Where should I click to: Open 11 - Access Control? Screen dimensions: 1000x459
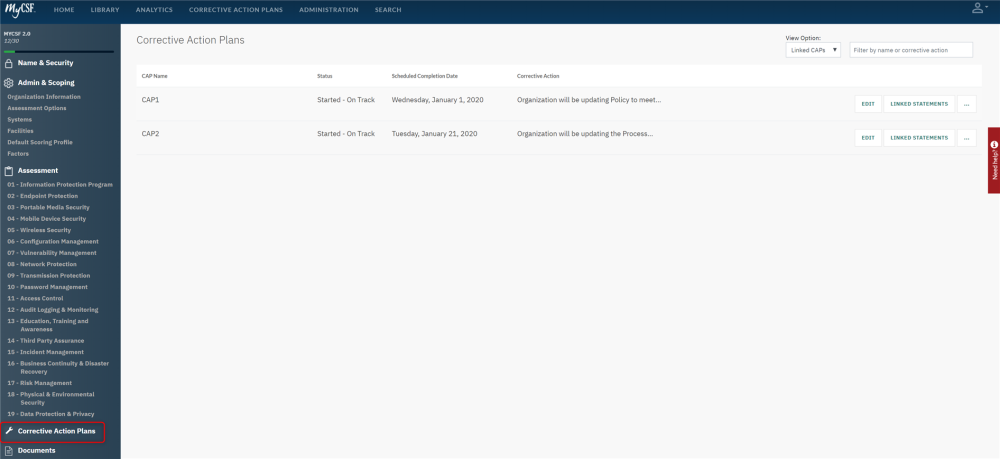pos(36,298)
